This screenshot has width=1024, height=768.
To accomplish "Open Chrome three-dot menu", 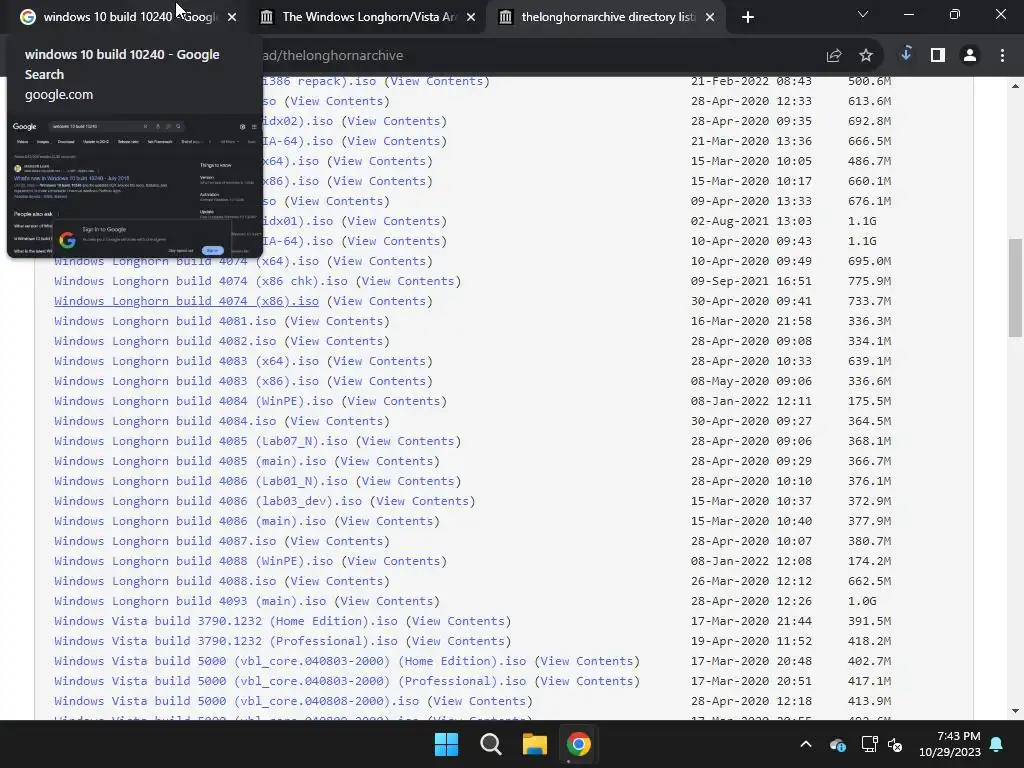I will (1002, 56).
